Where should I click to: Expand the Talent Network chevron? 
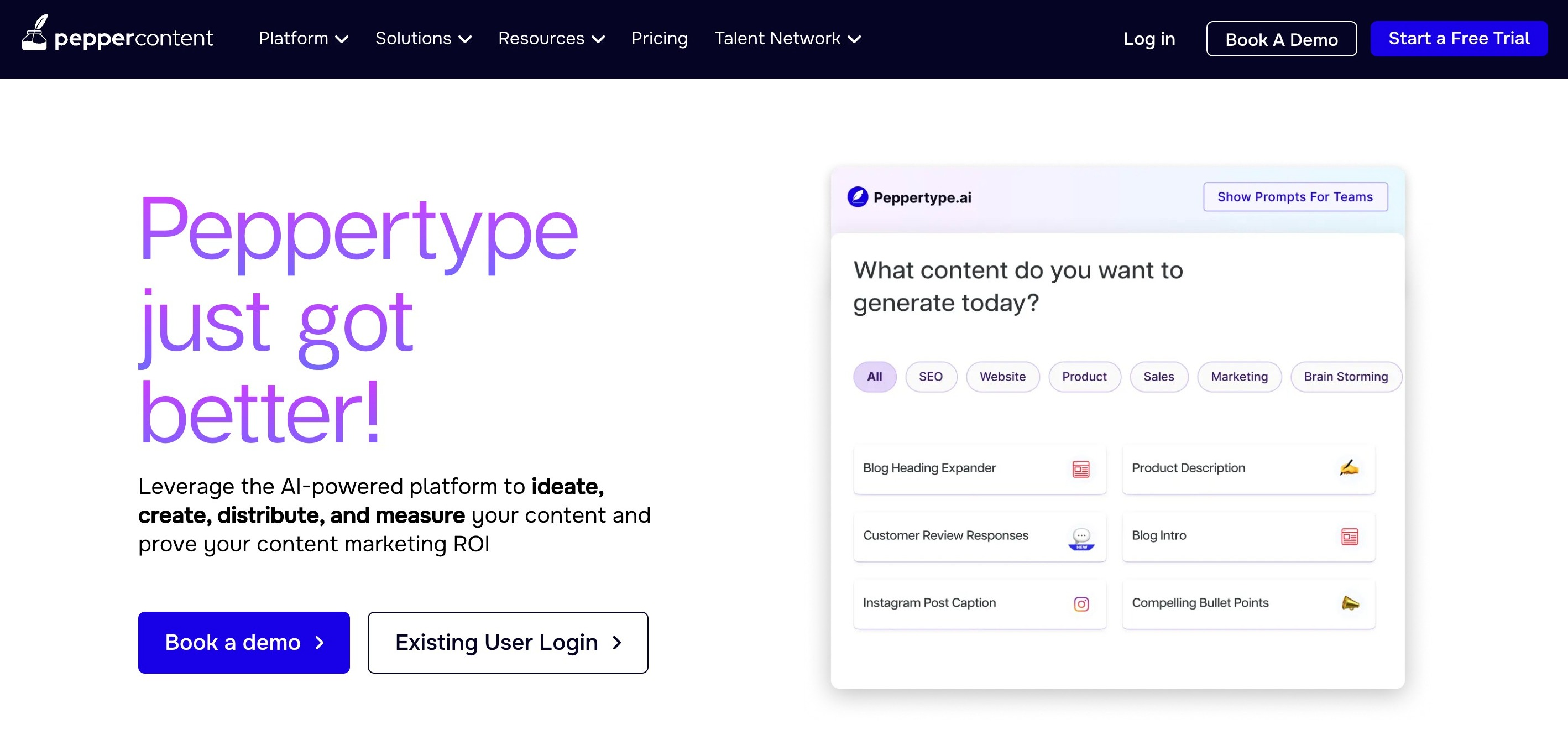pos(854,40)
